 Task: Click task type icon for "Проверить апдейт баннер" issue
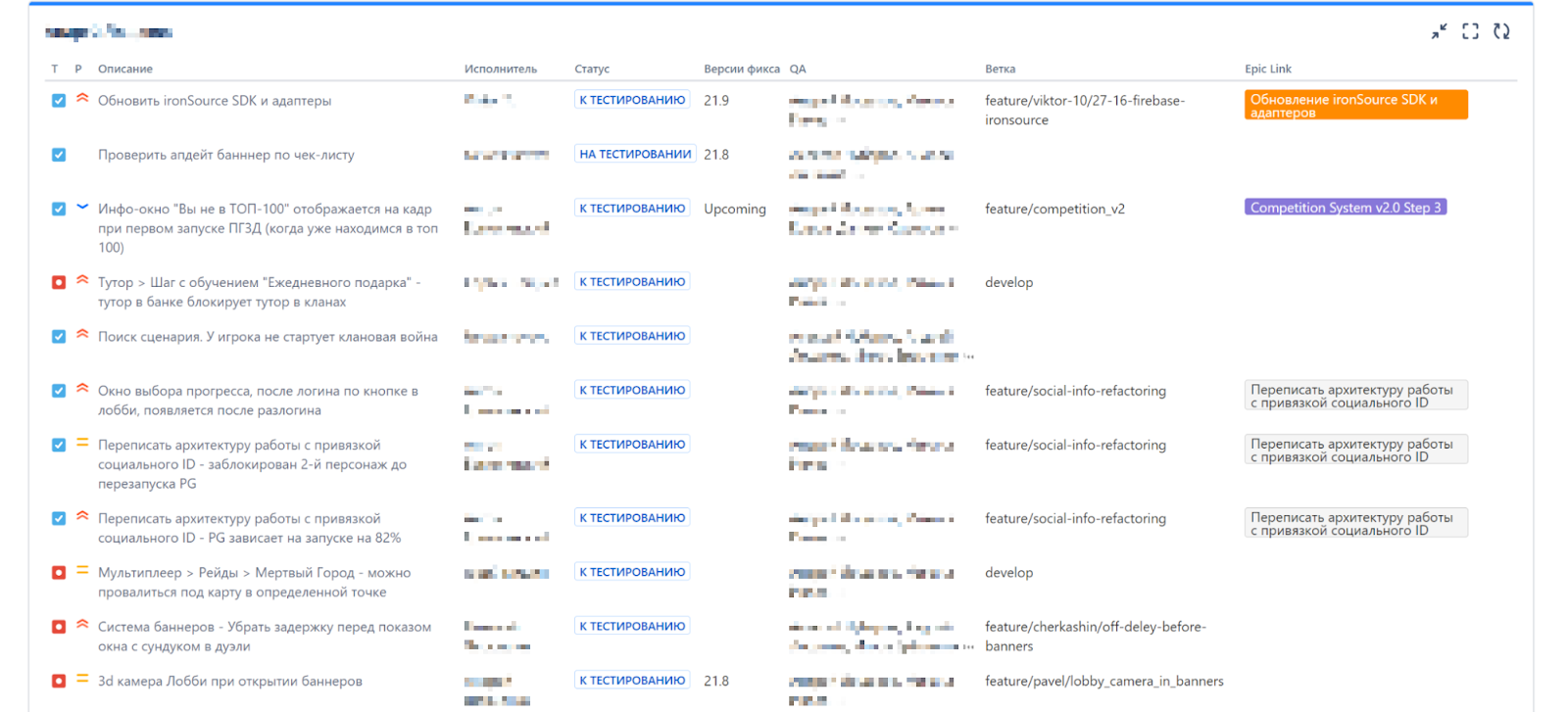pyautogui.click(x=59, y=155)
